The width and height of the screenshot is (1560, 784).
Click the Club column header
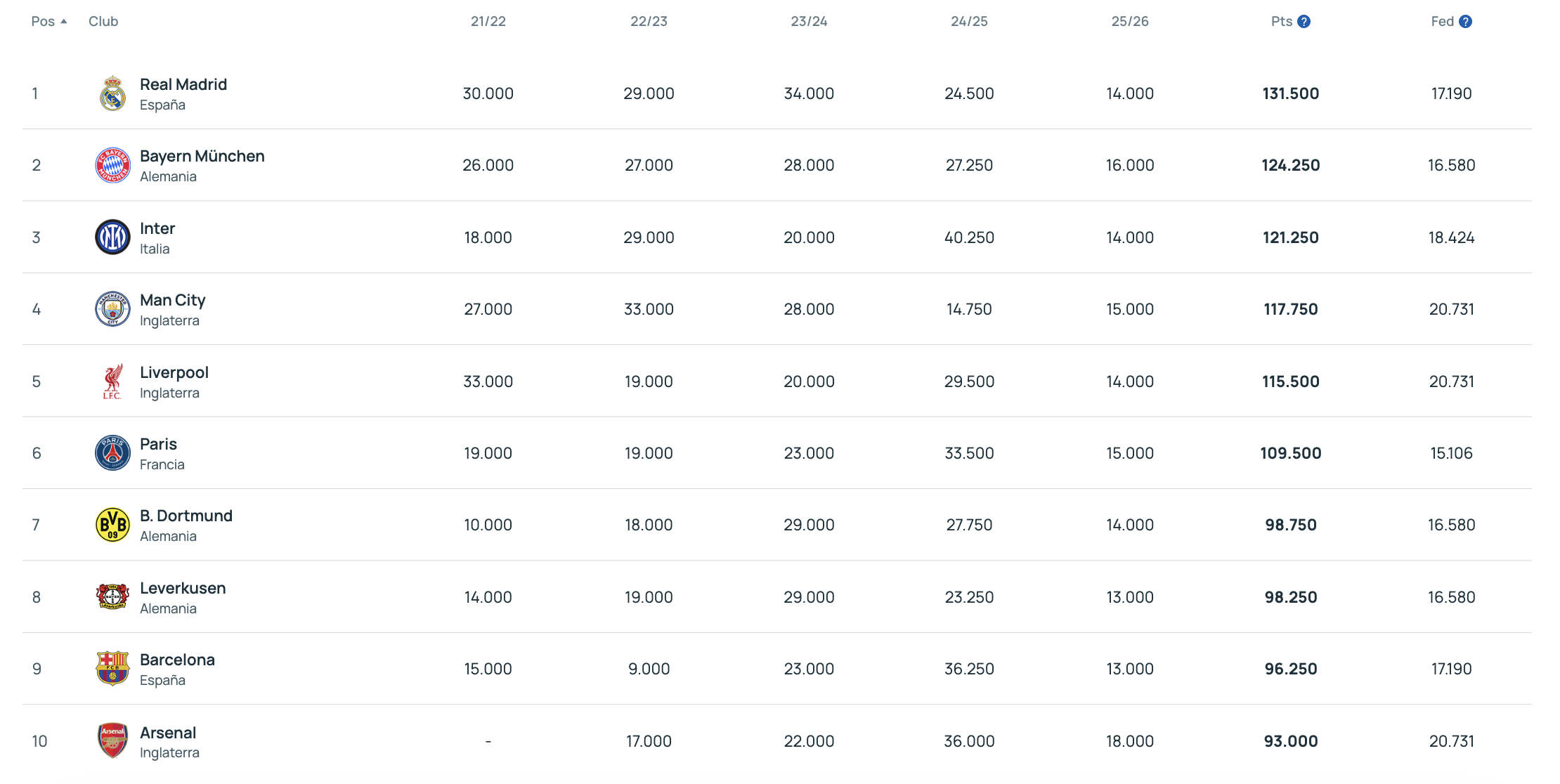pos(103,22)
